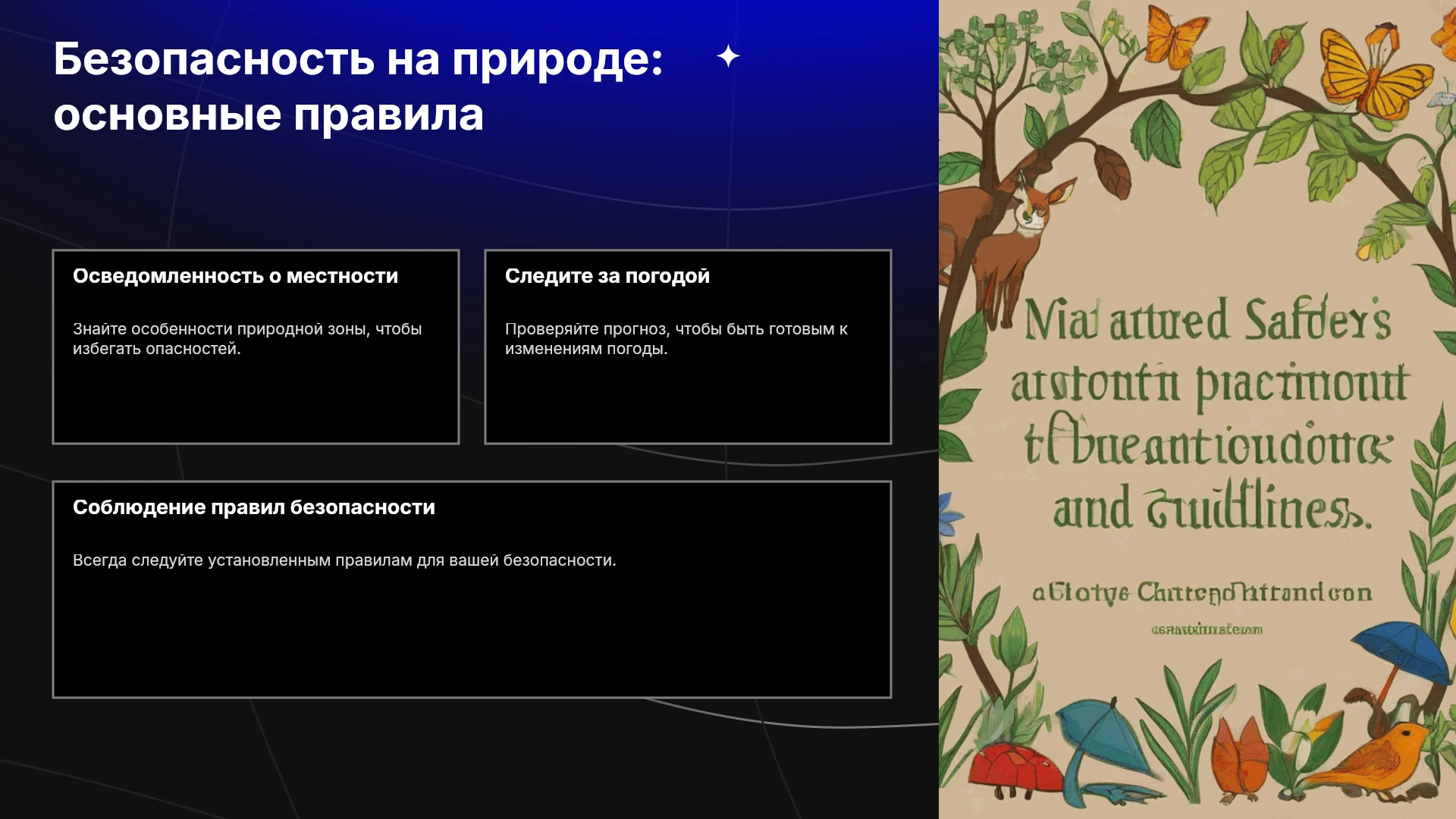The image size is (1456, 819).
Task: Select the text starting 'Знайте особенности природной зоны'
Action: coord(247,339)
